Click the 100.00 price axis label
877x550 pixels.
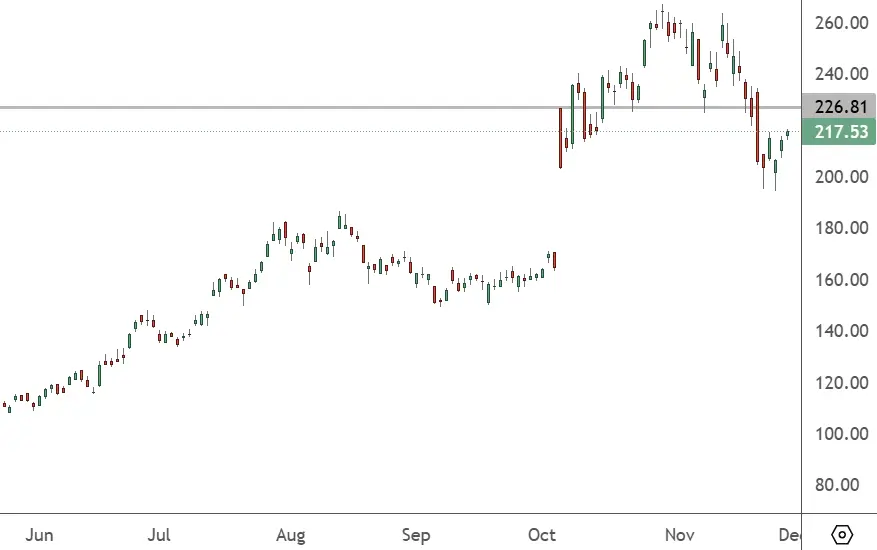(839, 434)
